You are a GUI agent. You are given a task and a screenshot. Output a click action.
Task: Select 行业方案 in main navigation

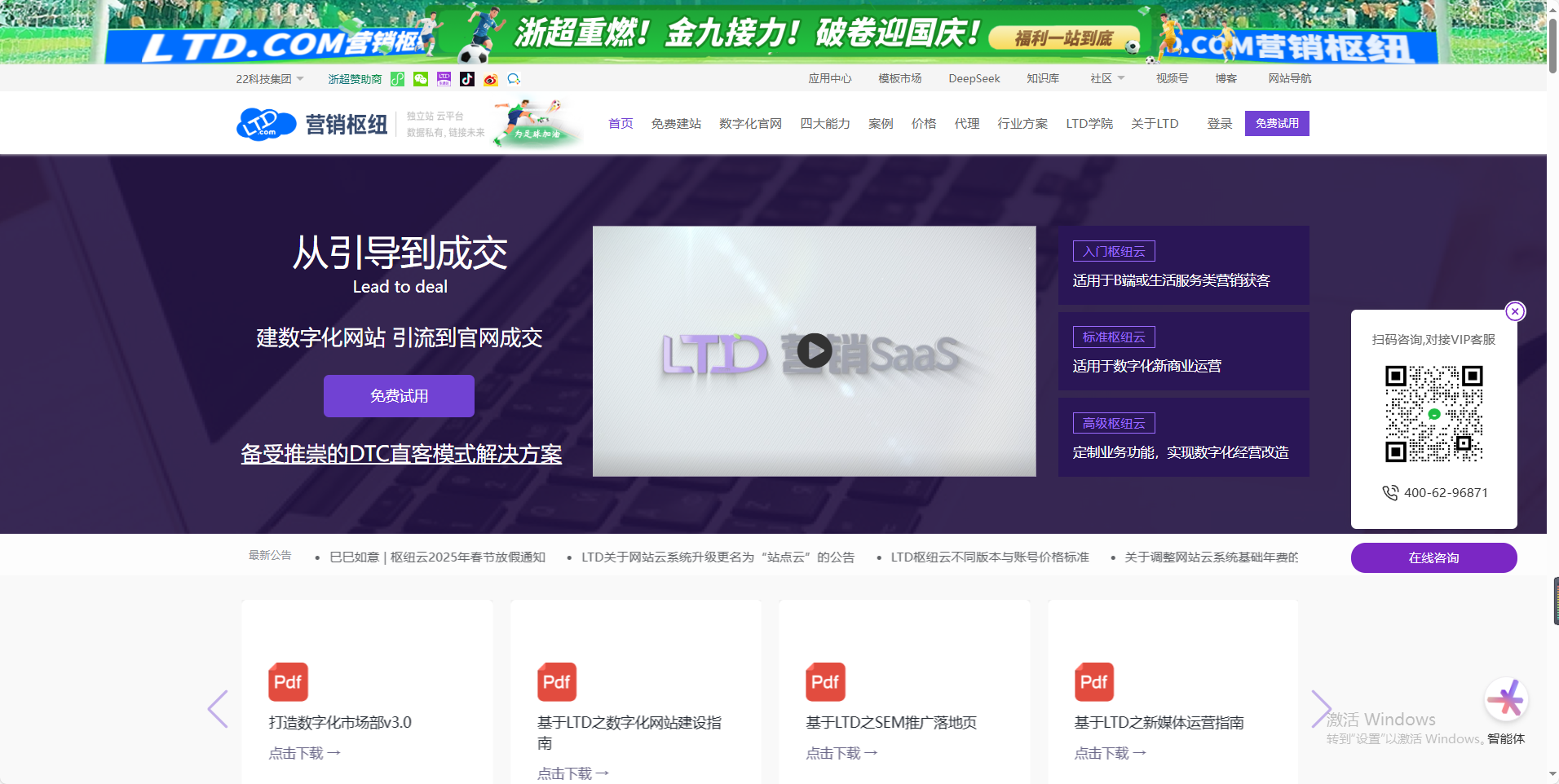1022,124
